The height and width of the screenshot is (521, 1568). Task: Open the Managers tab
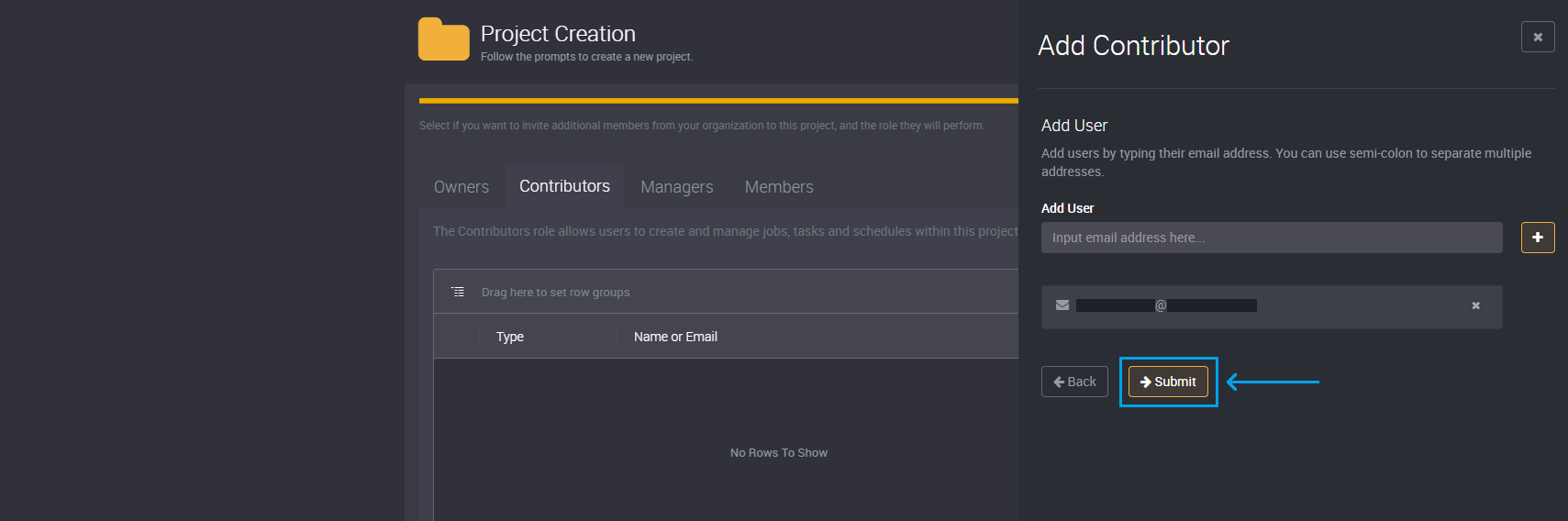pyautogui.click(x=677, y=187)
